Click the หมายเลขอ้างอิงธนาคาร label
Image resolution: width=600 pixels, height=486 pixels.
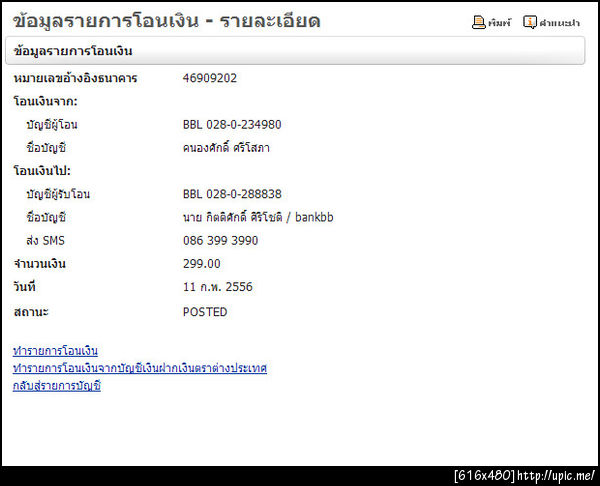click(75, 78)
